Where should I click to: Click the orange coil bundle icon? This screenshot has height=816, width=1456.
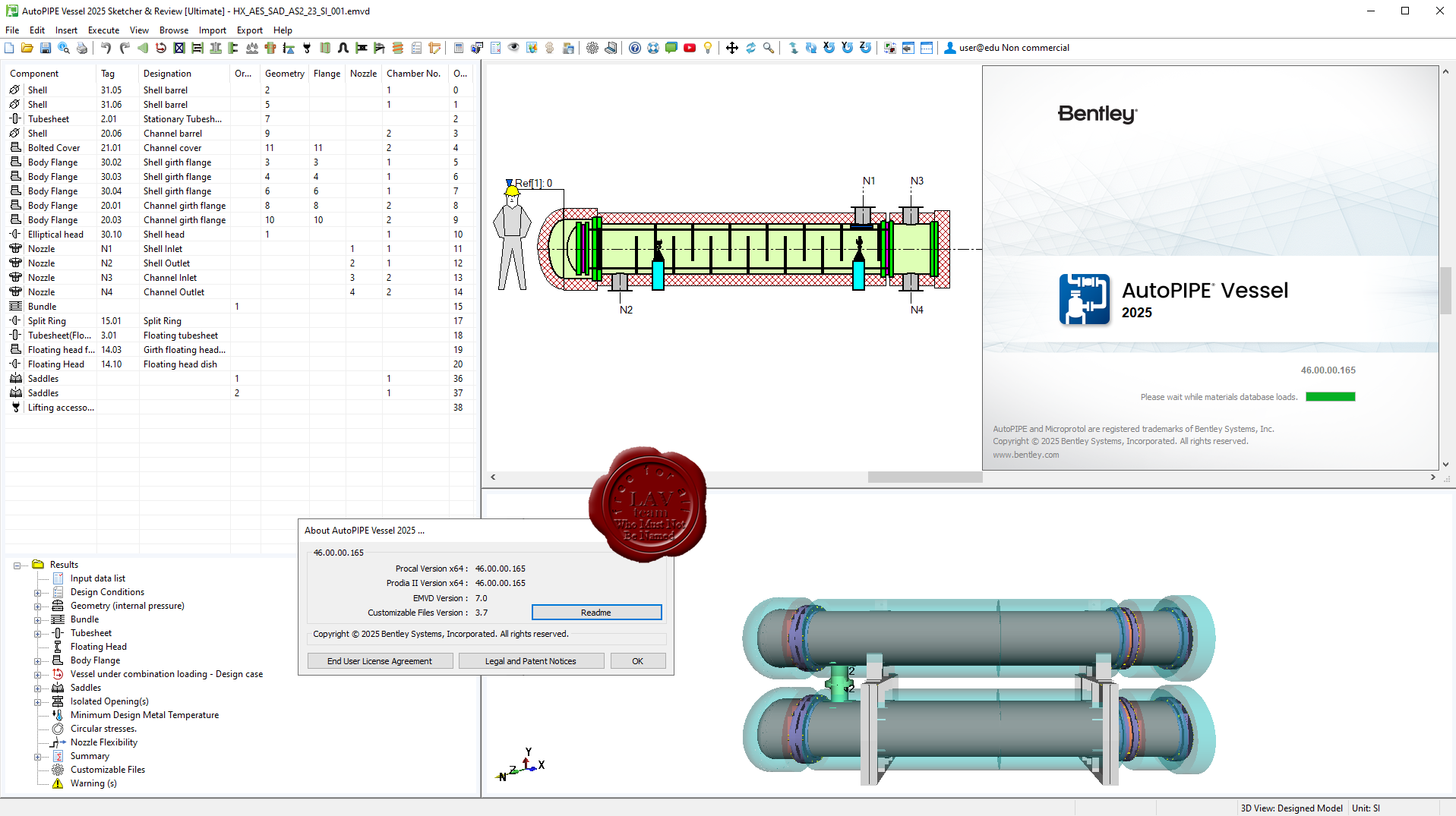[x=398, y=48]
